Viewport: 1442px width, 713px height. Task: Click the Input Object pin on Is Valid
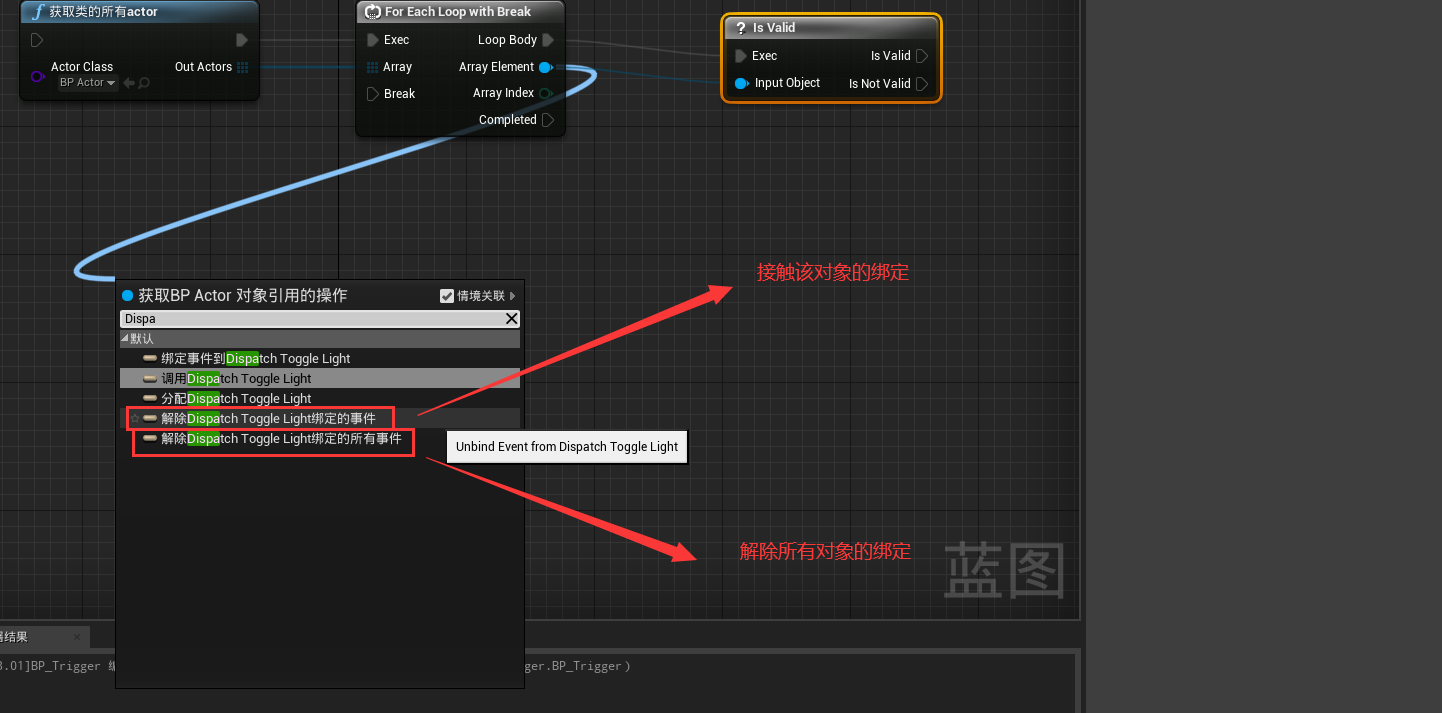pos(741,83)
